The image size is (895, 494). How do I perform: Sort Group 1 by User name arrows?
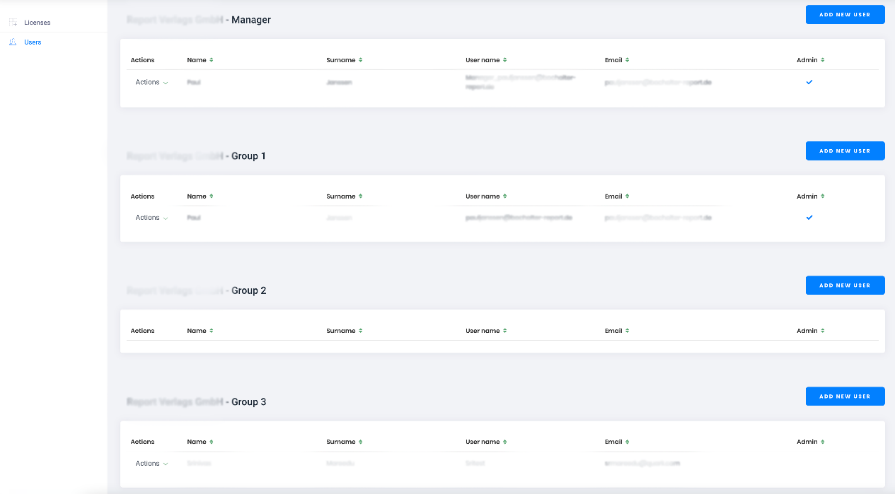tap(505, 196)
